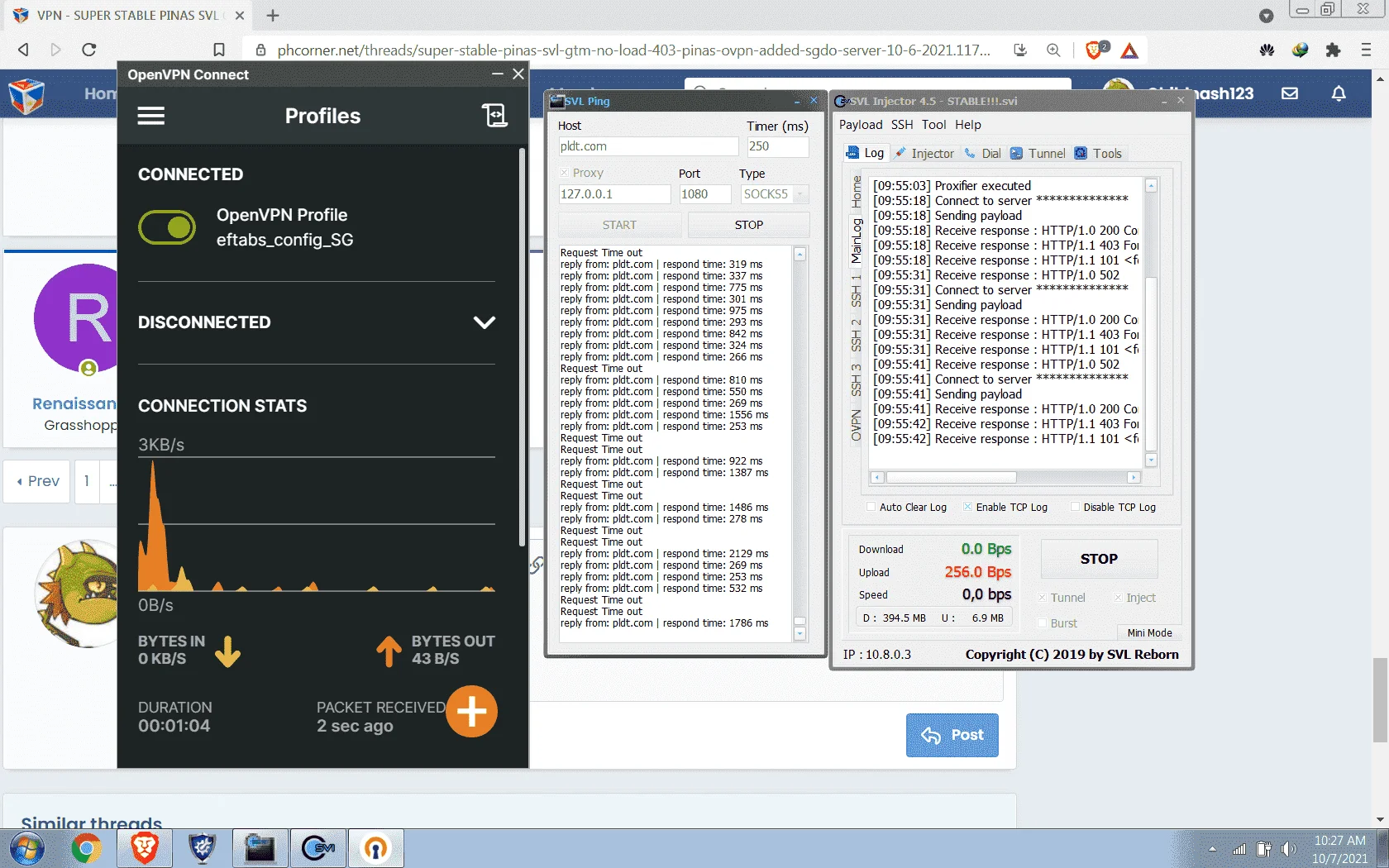Screen dimensions: 1389x868
Task: Open Brave from the taskbar
Action: pyautogui.click(x=144, y=848)
